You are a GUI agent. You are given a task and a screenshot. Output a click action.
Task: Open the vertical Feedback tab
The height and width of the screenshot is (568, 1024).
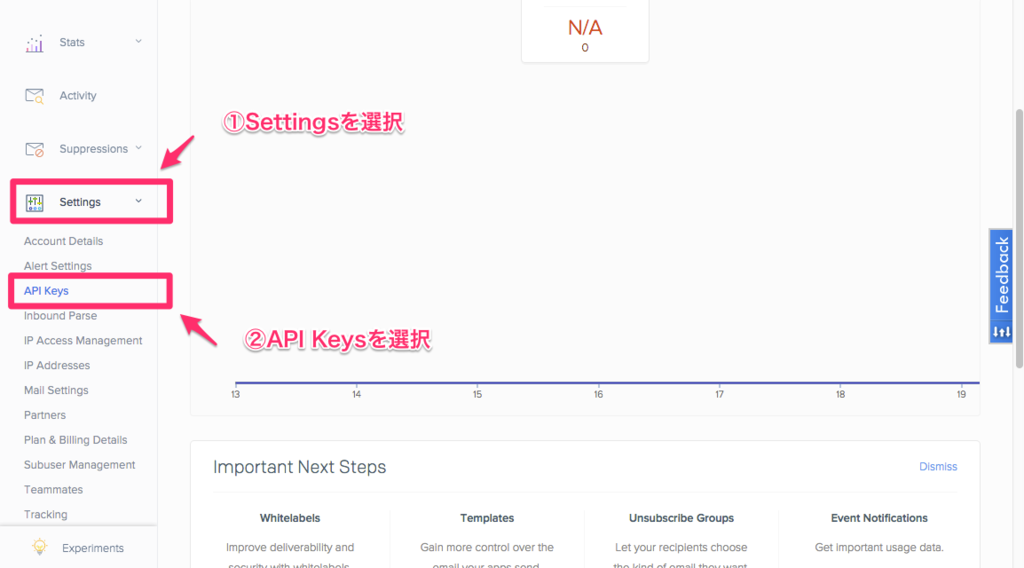coord(1001,275)
